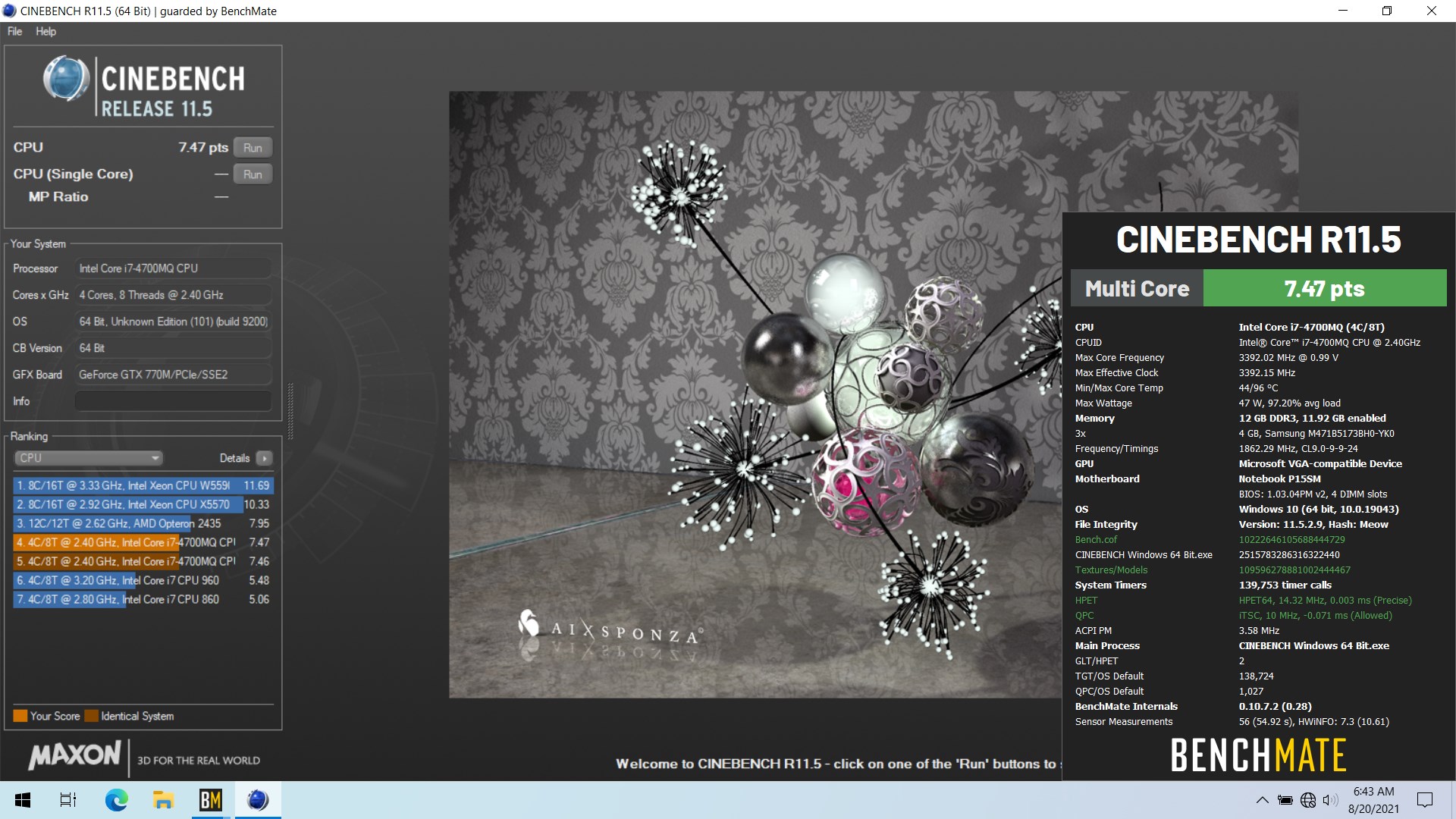Click the OS field value

[x=173, y=322]
